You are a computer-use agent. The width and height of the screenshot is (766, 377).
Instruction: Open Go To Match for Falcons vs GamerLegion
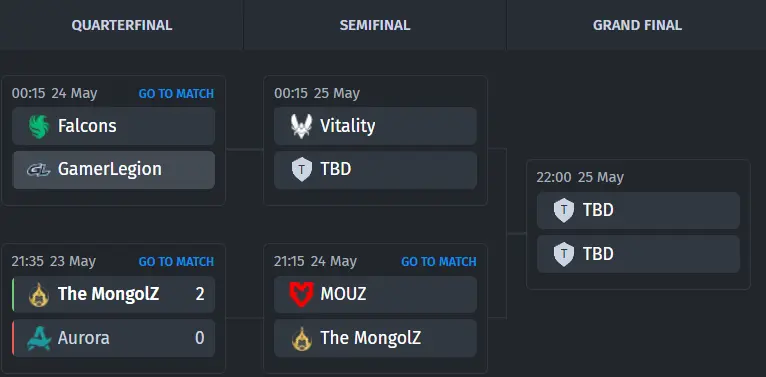click(x=176, y=94)
